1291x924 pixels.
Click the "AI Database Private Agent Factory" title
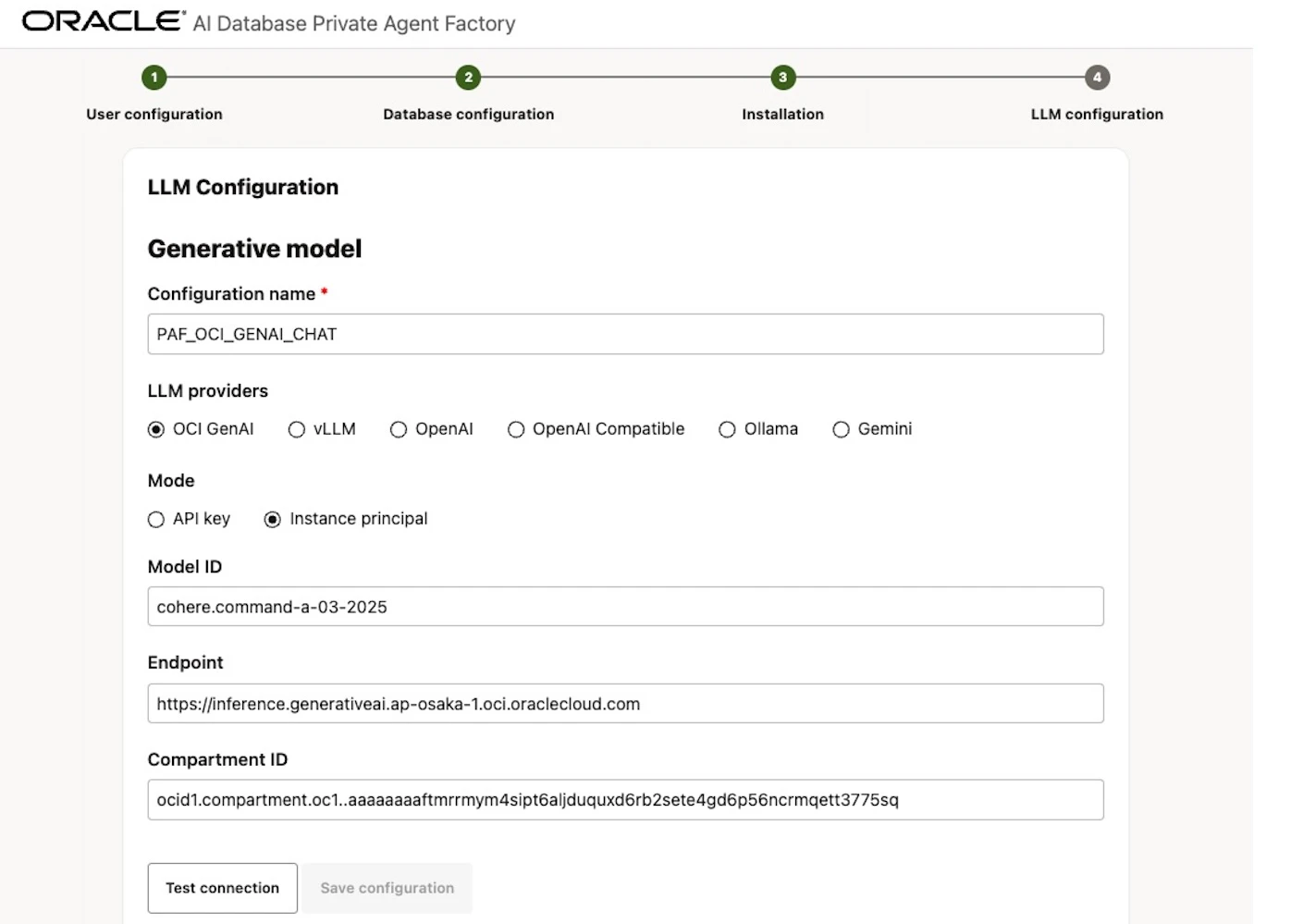354,23
